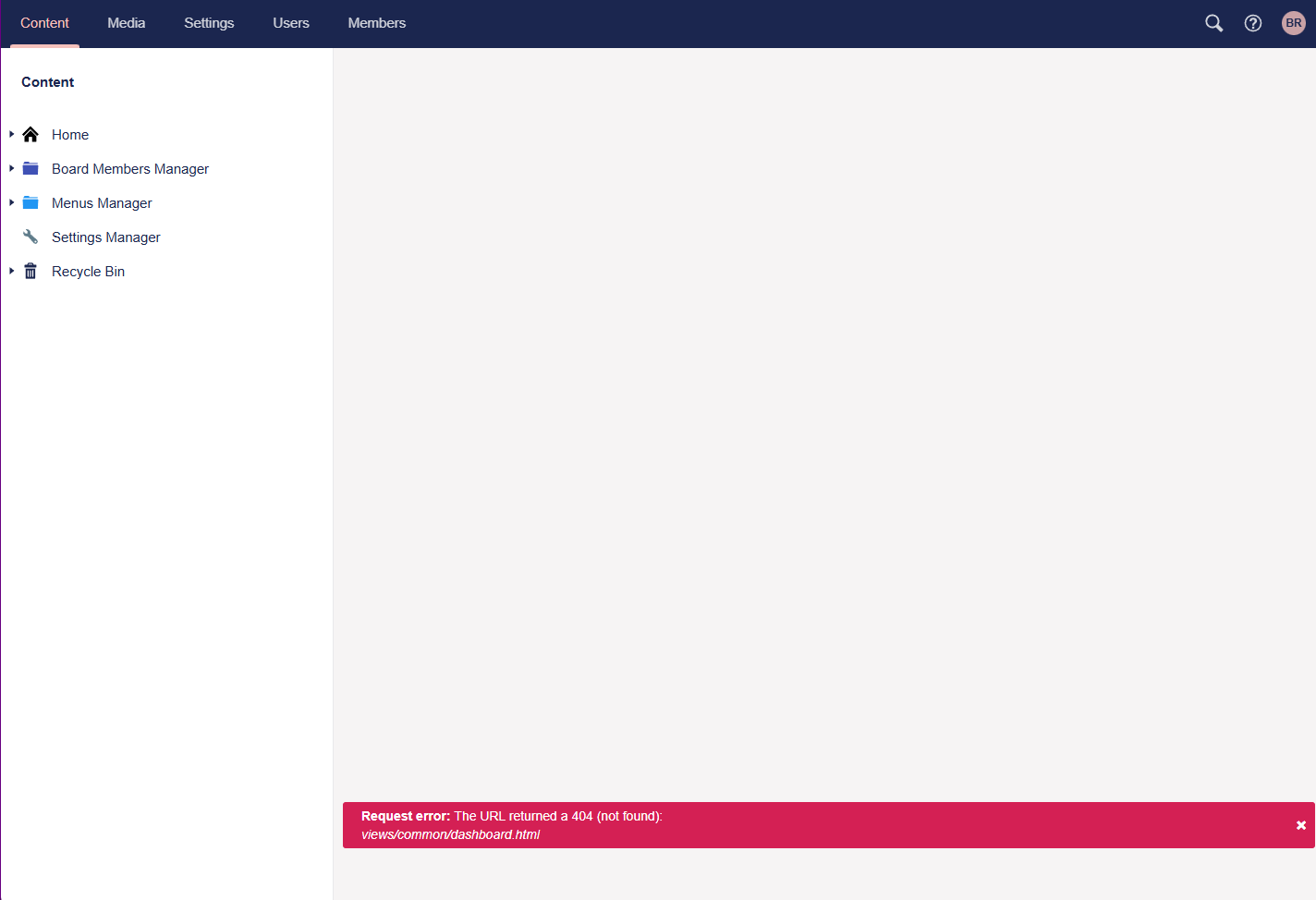
Task: Click the Settings Manager wrench icon
Action: tap(30, 237)
